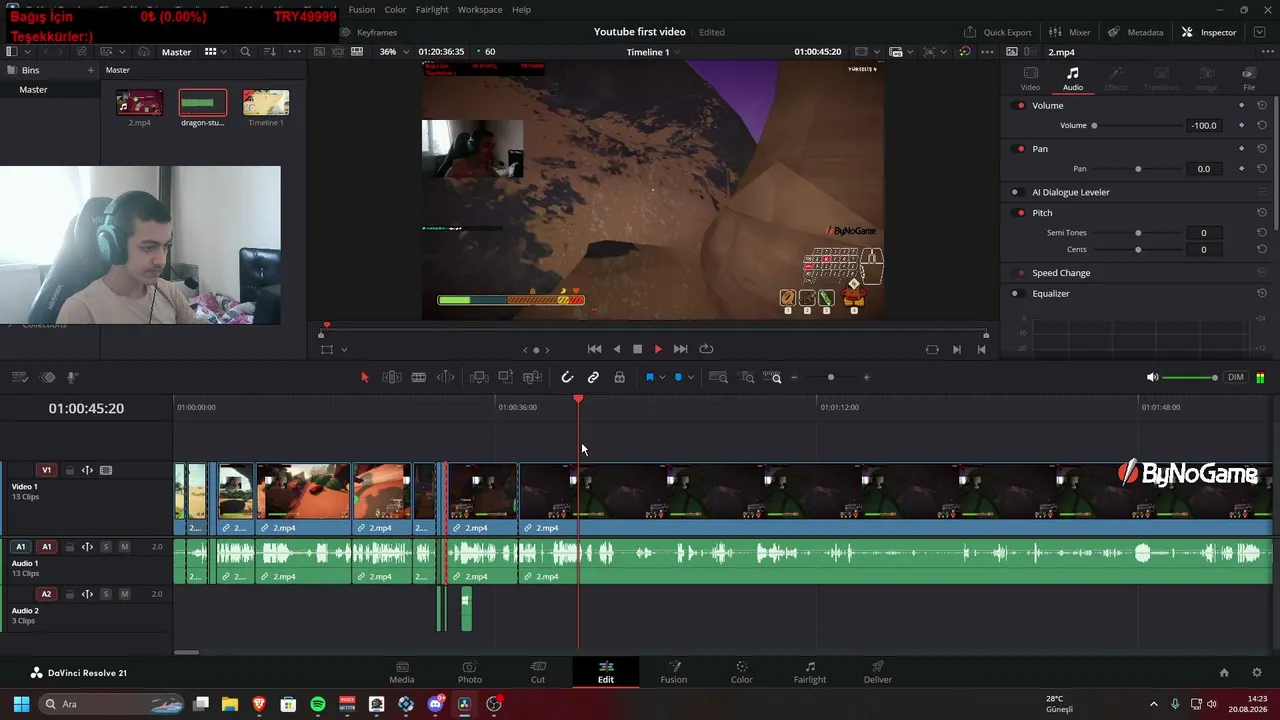Image resolution: width=1280 pixels, height=720 pixels.
Task: Open the marker color dropdown arrow
Action: pyautogui.click(x=691, y=377)
